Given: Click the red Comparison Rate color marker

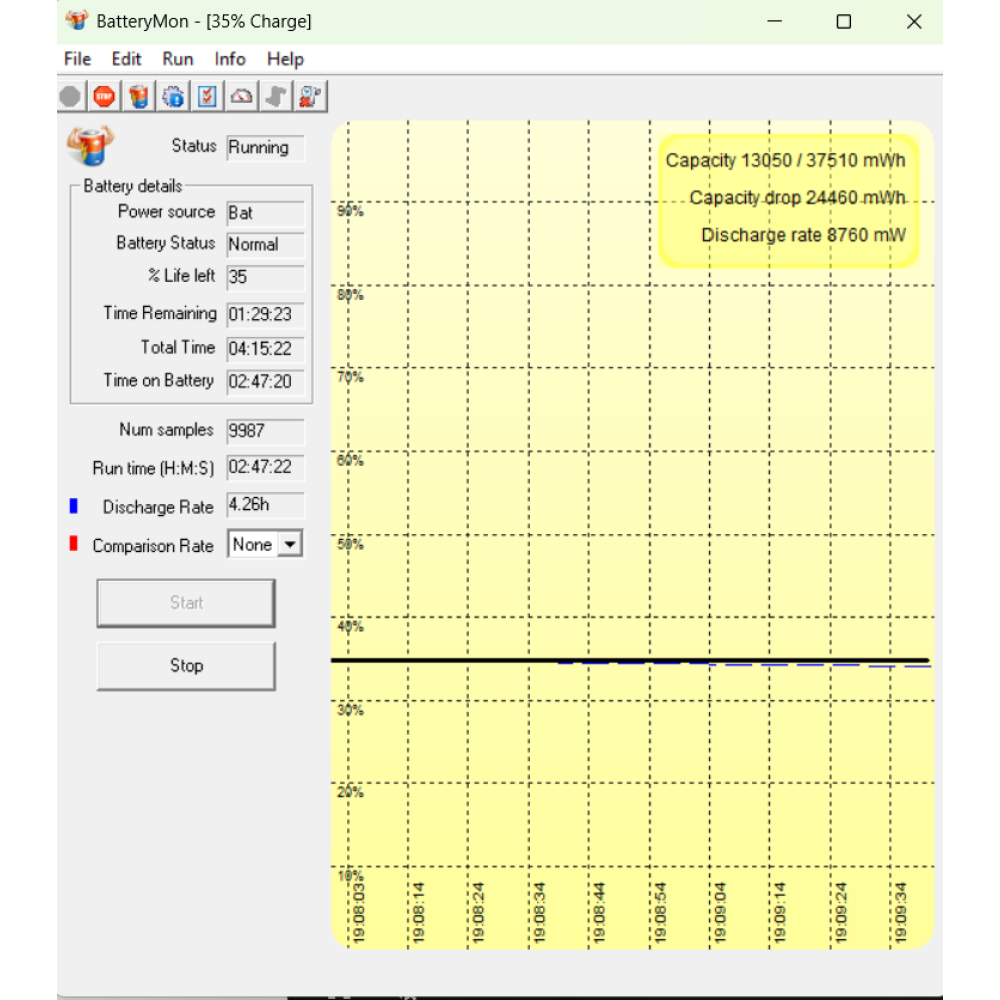Looking at the screenshot, I should [x=74, y=545].
